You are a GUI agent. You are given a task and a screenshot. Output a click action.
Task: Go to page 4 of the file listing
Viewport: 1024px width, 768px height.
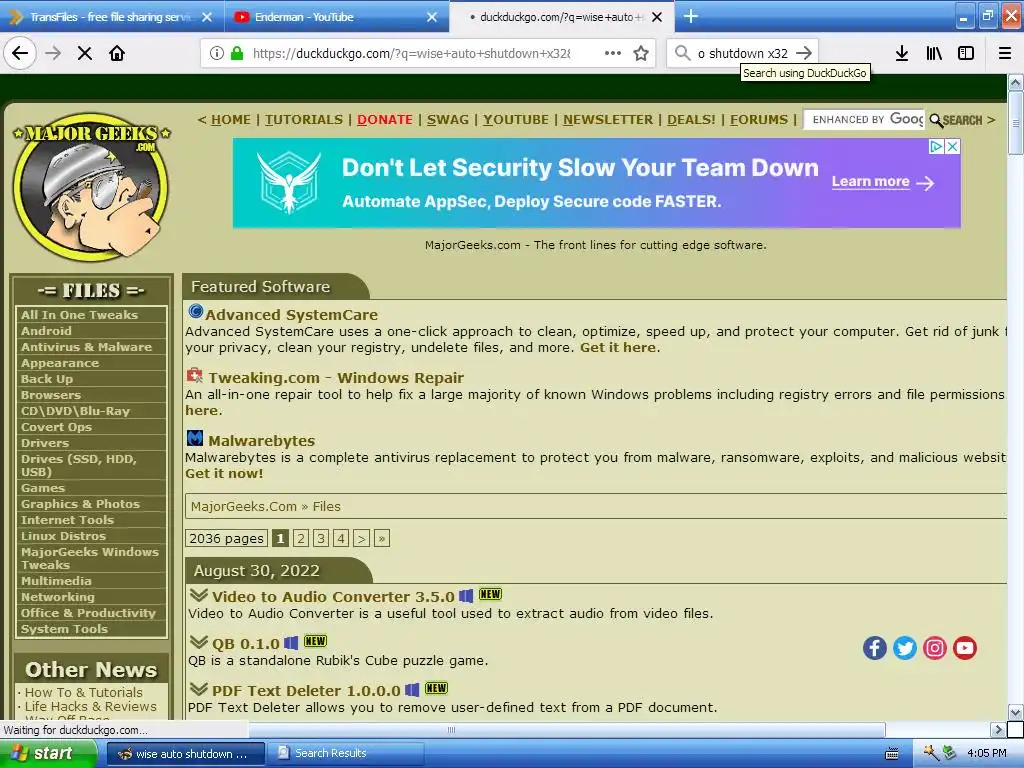click(341, 538)
